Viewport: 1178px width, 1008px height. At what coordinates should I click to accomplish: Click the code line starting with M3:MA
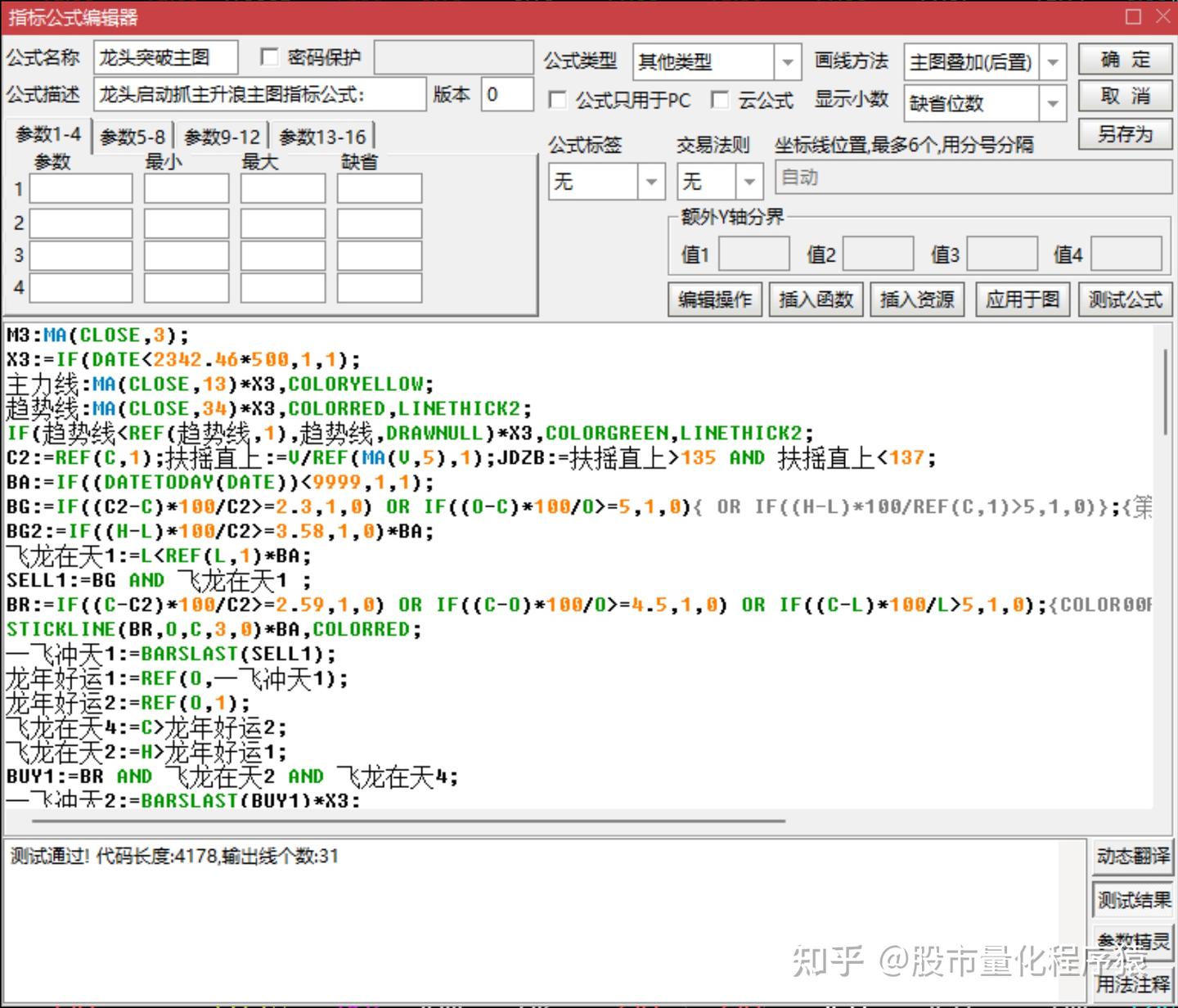click(97, 335)
